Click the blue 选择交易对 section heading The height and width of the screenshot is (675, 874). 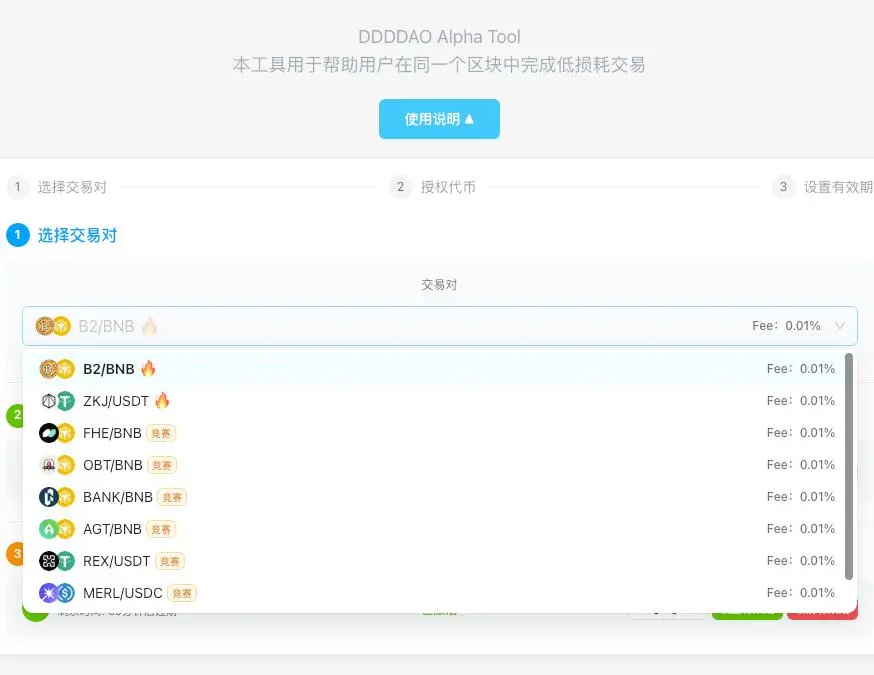point(77,235)
